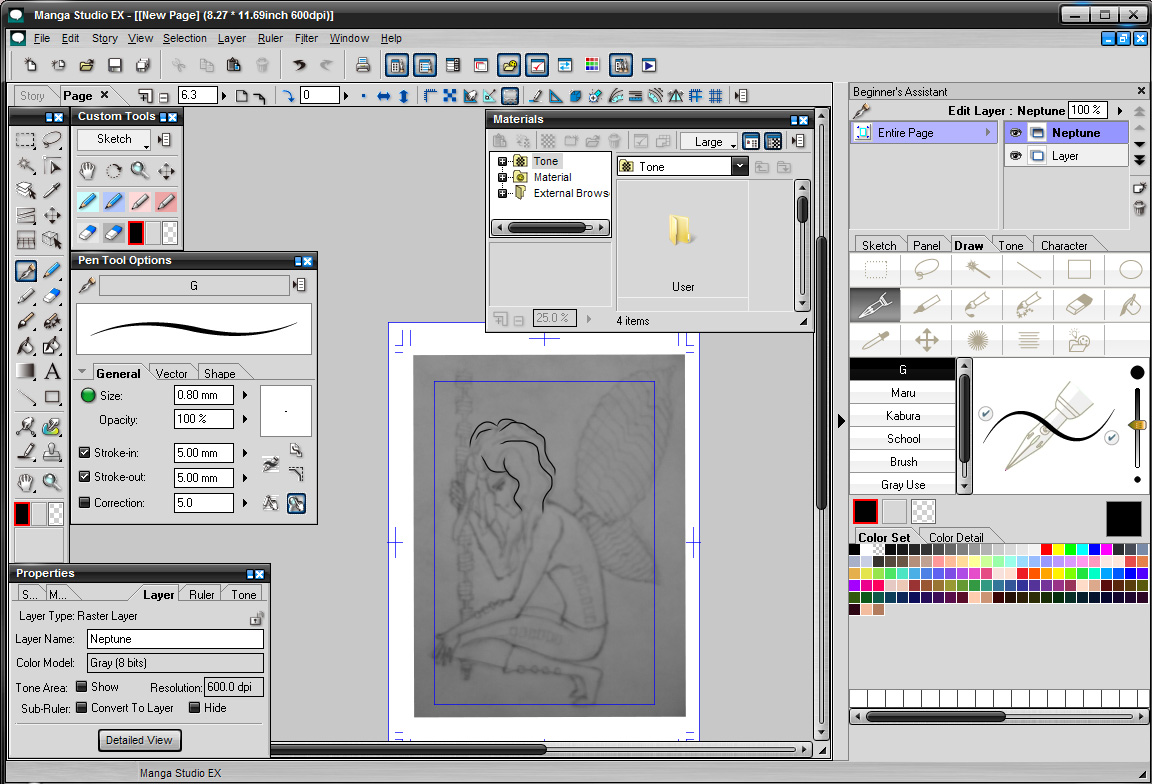This screenshot has width=1152, height=784.
Task: Click the Detailed View button
Action: pyautogui.click(x=140, y=740)
